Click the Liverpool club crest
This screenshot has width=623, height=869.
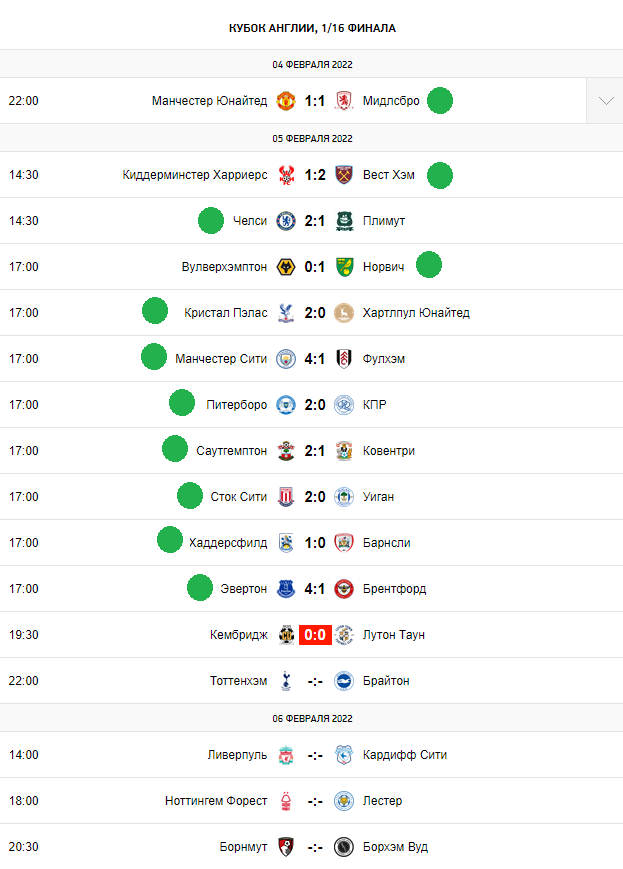click(286, 755)
